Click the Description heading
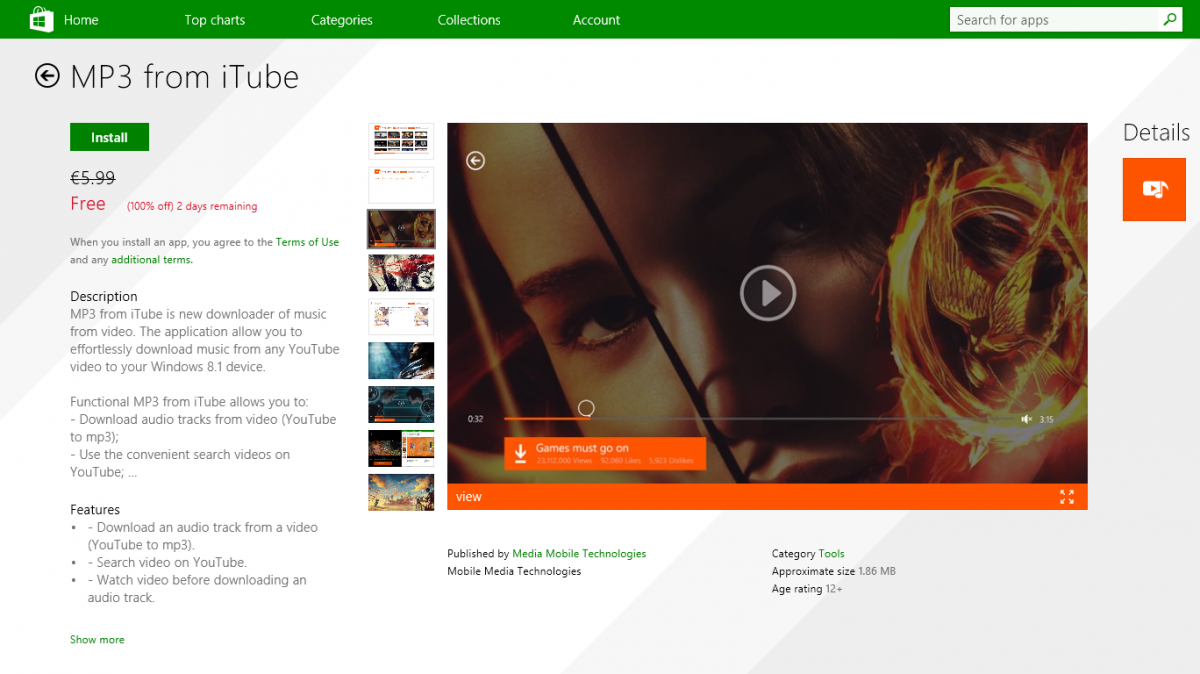Image resolution: width=1200 pixels, height=674 pixels. [x=104, y=297]
